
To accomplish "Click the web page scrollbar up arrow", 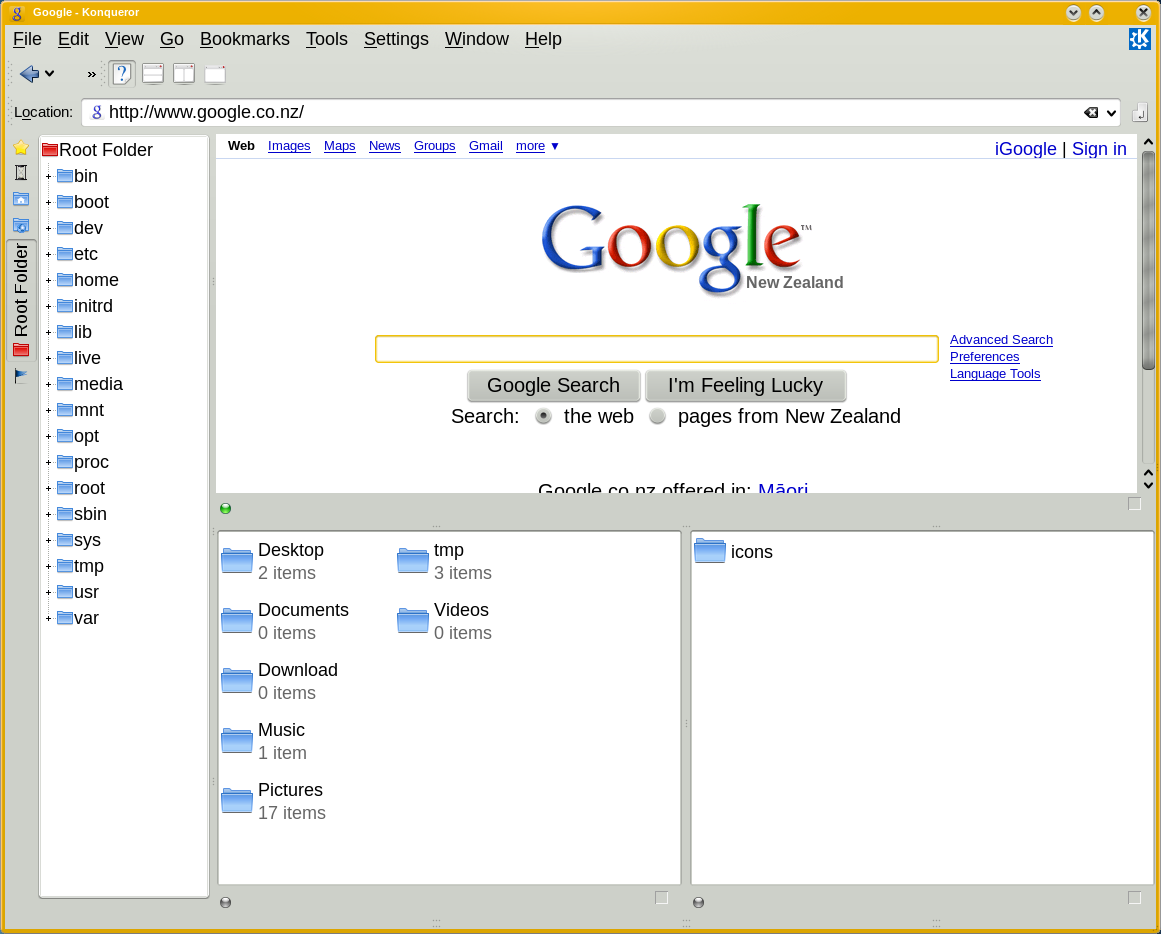I will pos(1148,141).
